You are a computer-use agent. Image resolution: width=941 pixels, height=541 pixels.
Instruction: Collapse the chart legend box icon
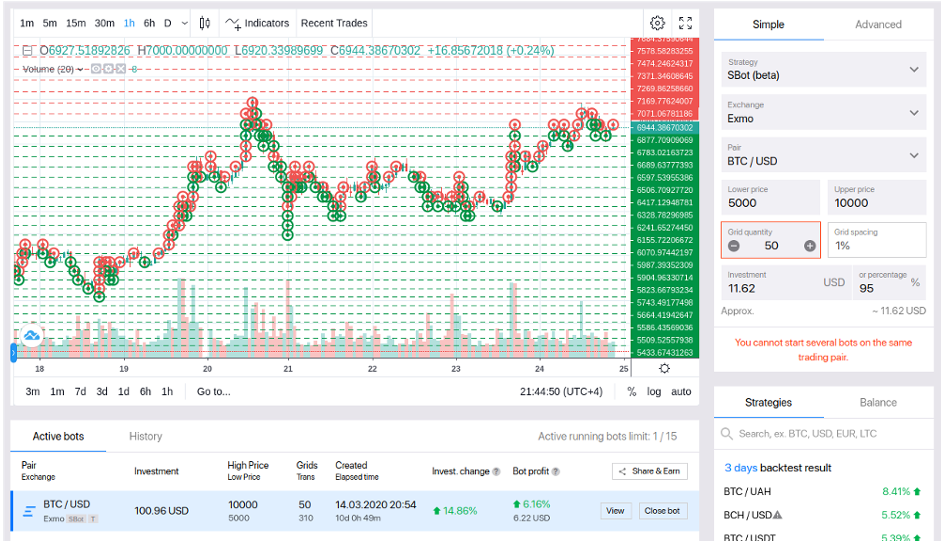[27, 50]
